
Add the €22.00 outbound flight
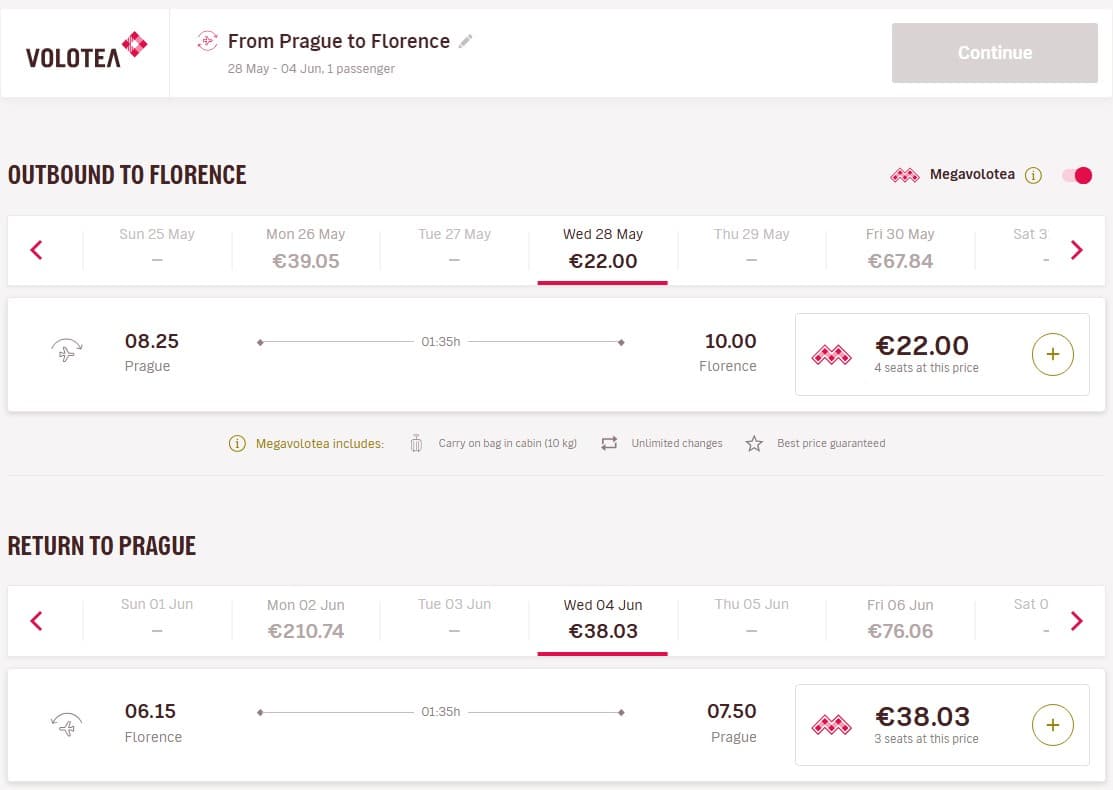pos(1052,354)
